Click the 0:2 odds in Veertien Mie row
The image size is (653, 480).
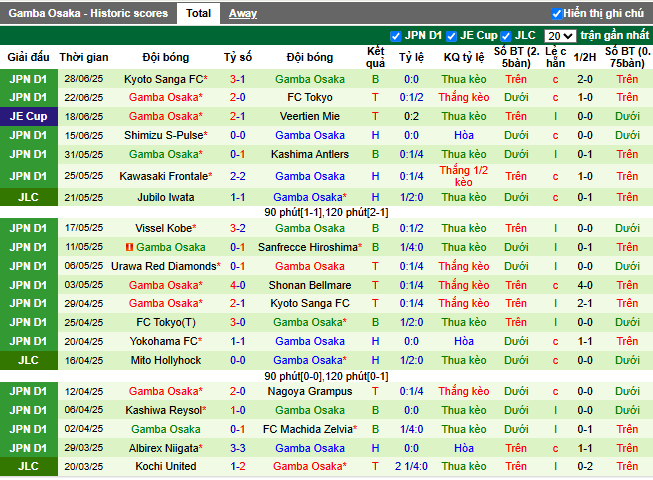411,116
